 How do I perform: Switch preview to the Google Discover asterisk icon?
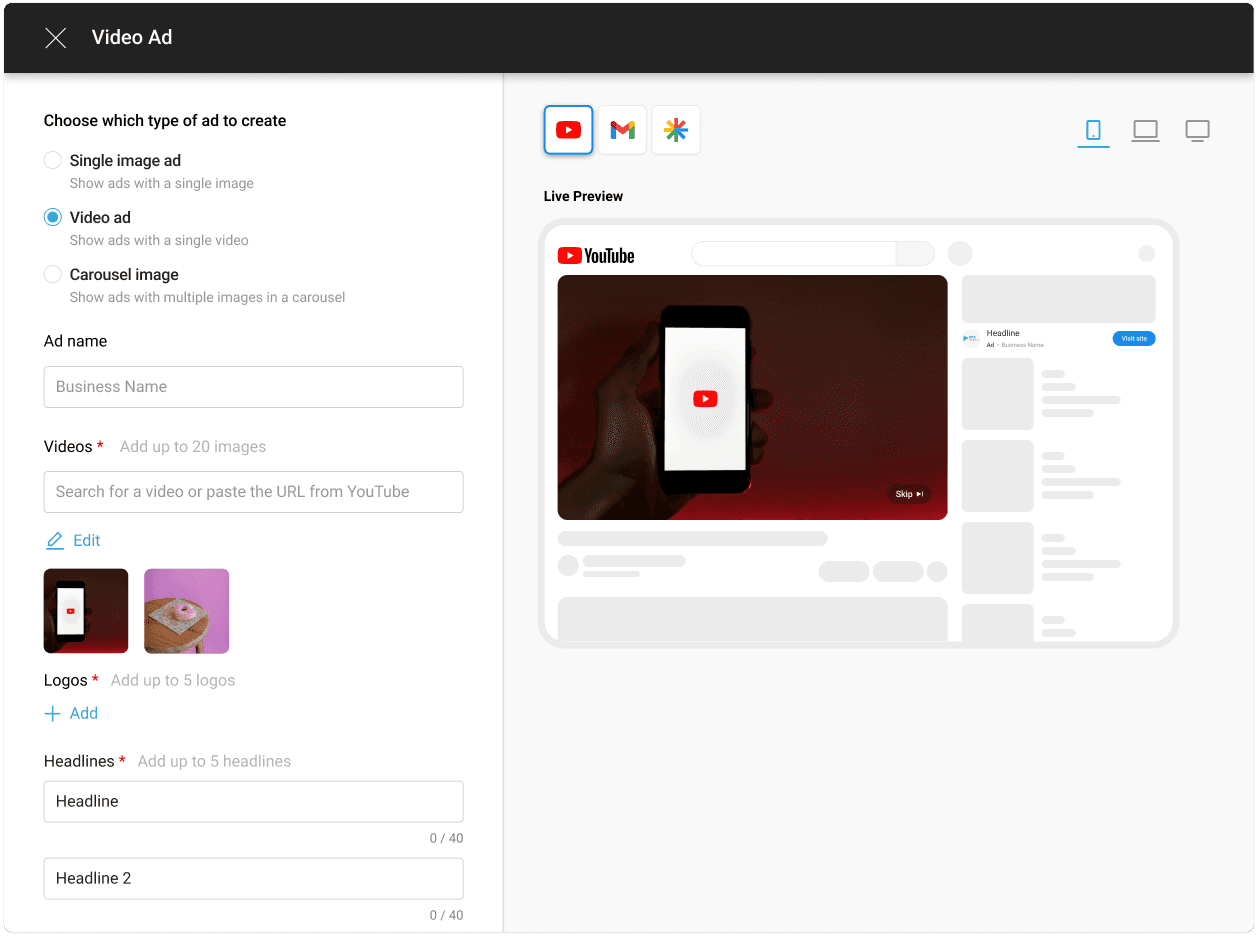pos(676,130)
